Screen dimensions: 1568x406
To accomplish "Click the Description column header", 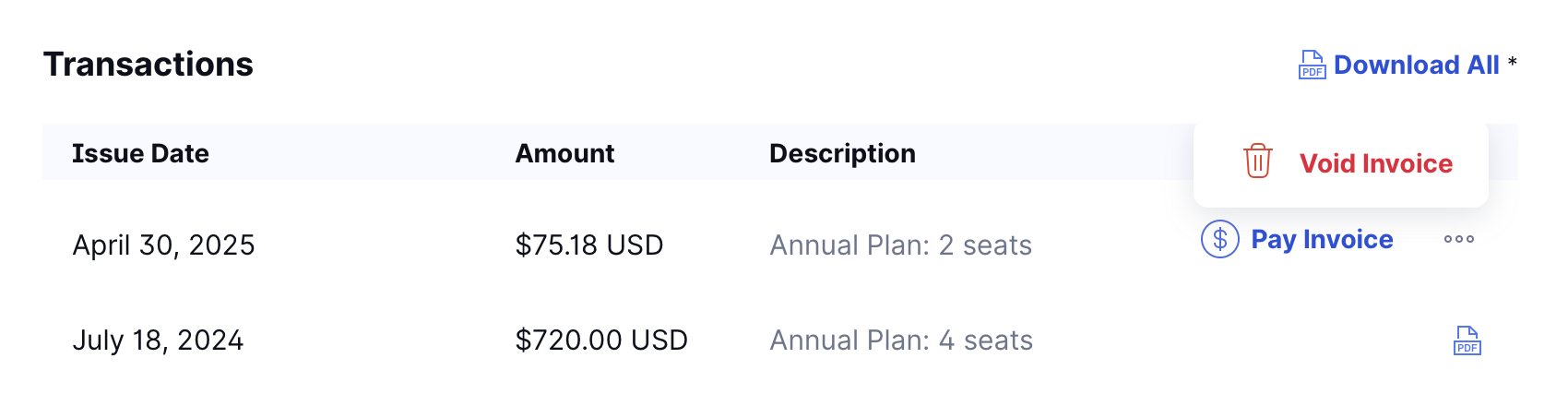I will 842,153.
